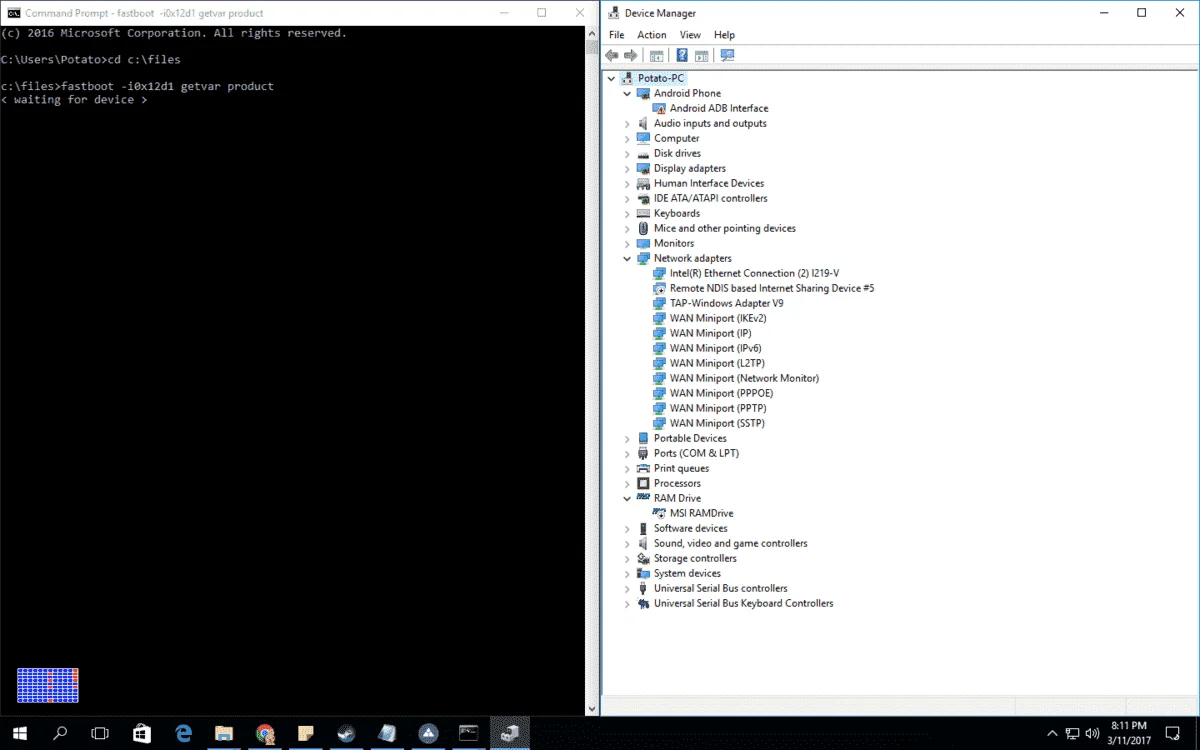Switch to Chrome on the taskbar
The height and width of the screenshot is (750, 1200).
point(265,733)
